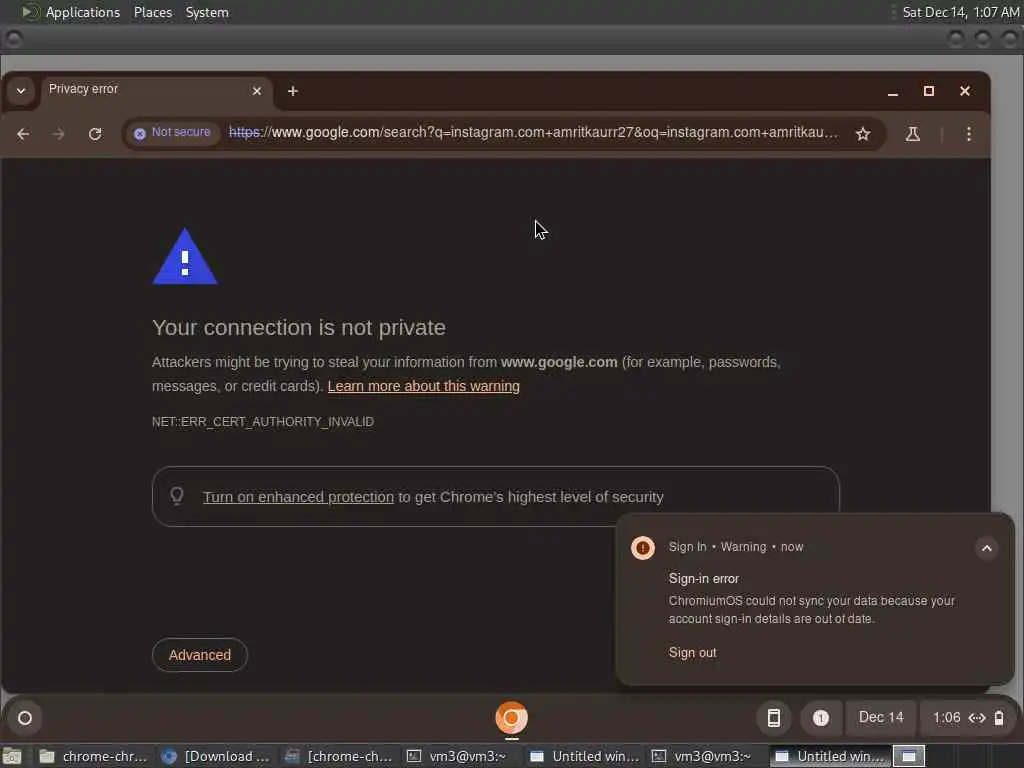Image resolution: width=1024 pixels, height=768 pixels.
Task: Click the show desktop icon in bottom panel
Action: pos(12,757)
